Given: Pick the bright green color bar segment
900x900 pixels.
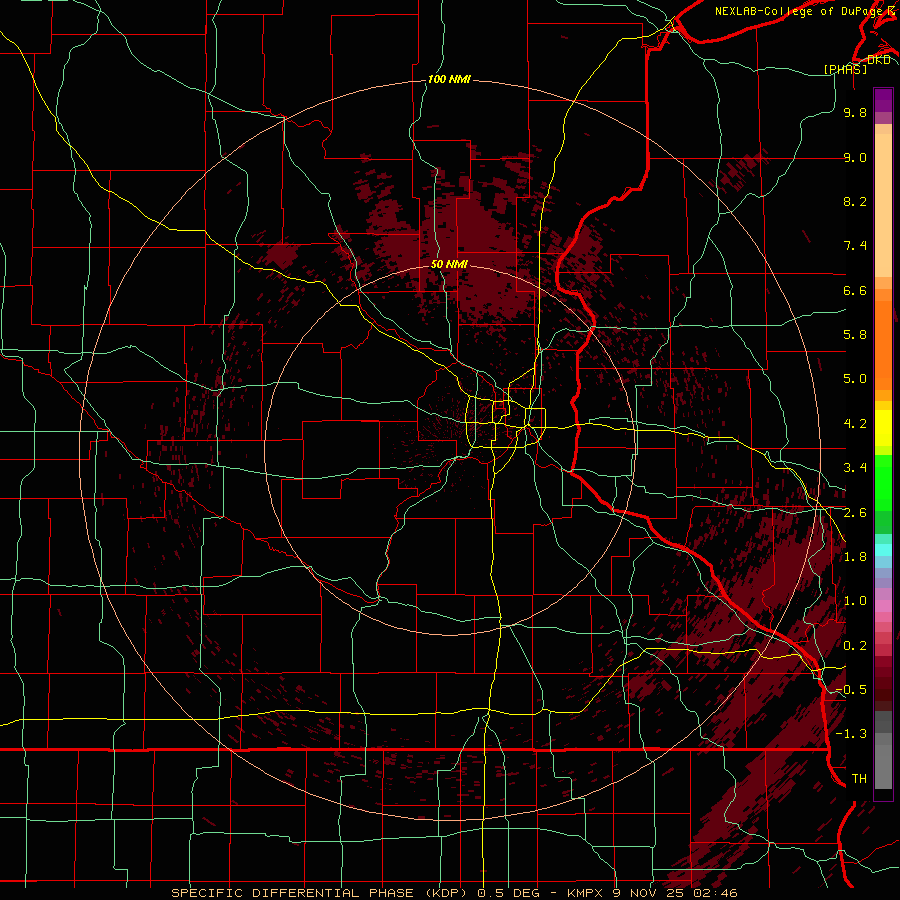Looking at the screenshot, I should [x=883, y=483].
